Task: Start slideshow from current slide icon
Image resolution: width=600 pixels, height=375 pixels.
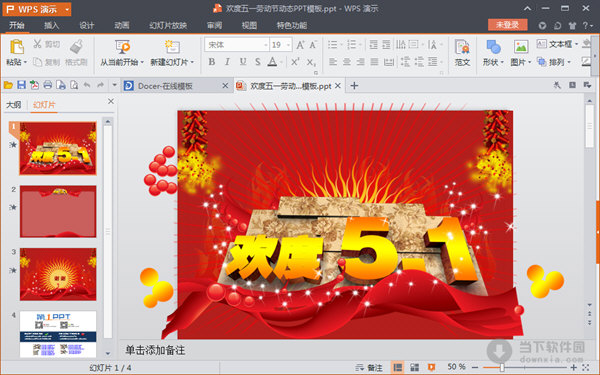Action: point(122,47)
